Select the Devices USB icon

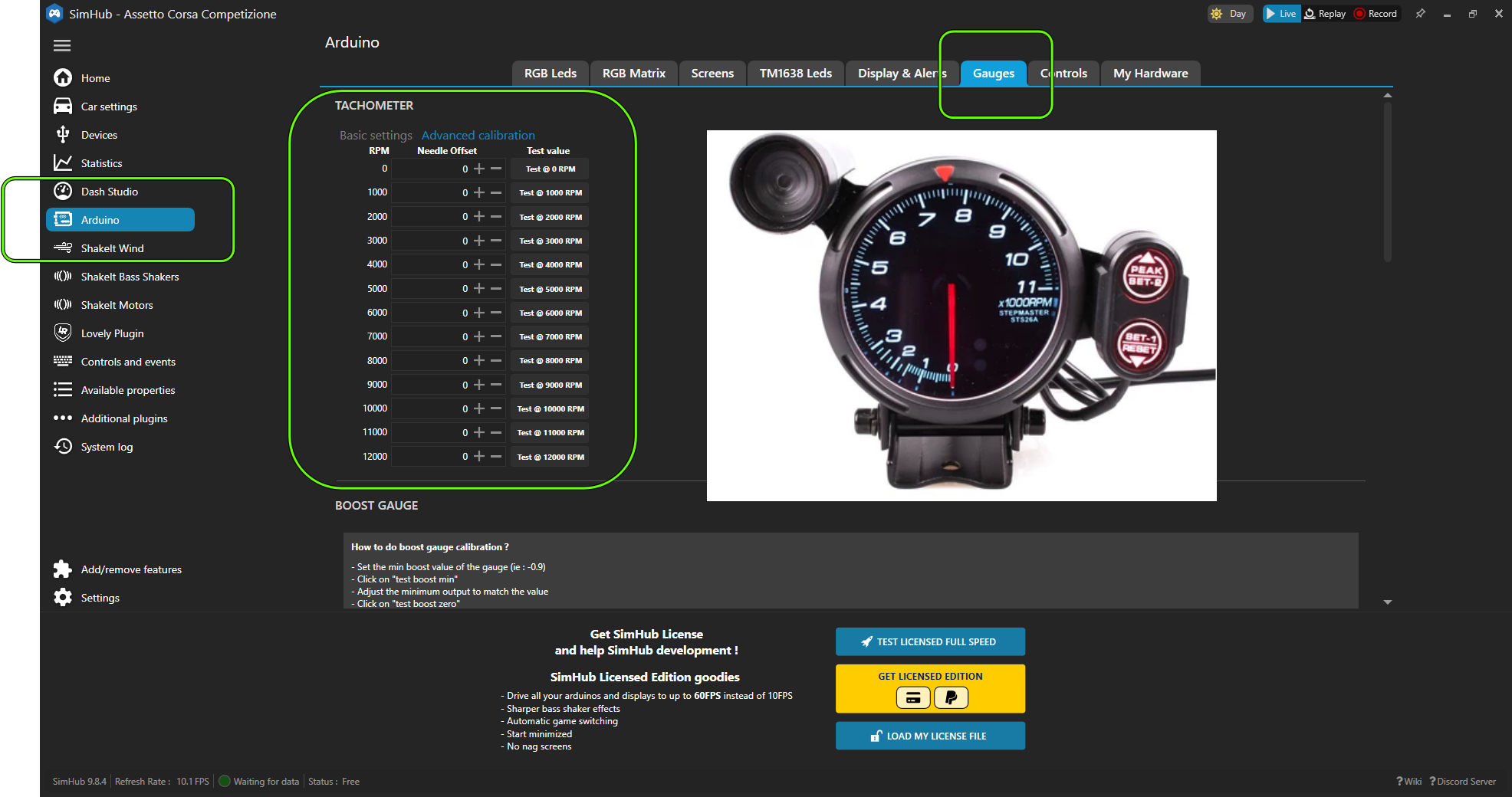click(x=63, y=134)
